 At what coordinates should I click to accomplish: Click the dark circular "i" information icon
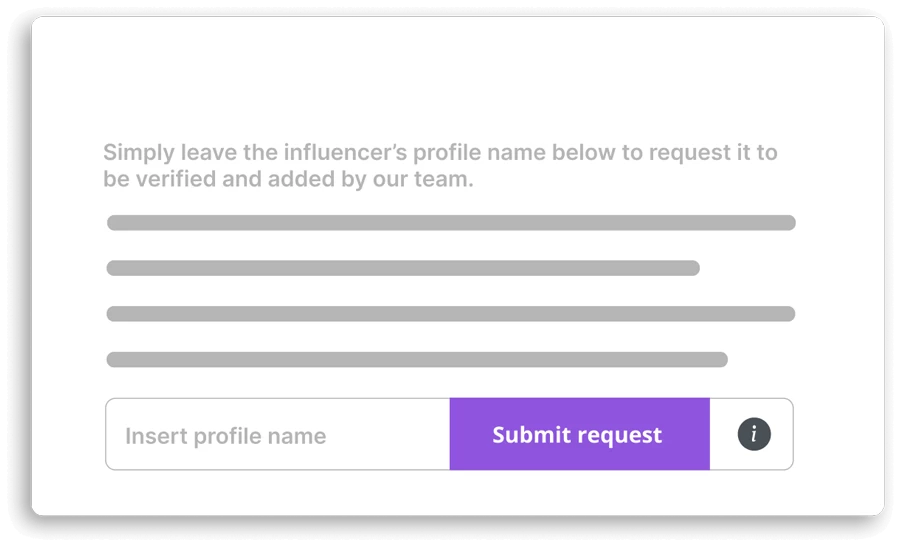(754, 434)
